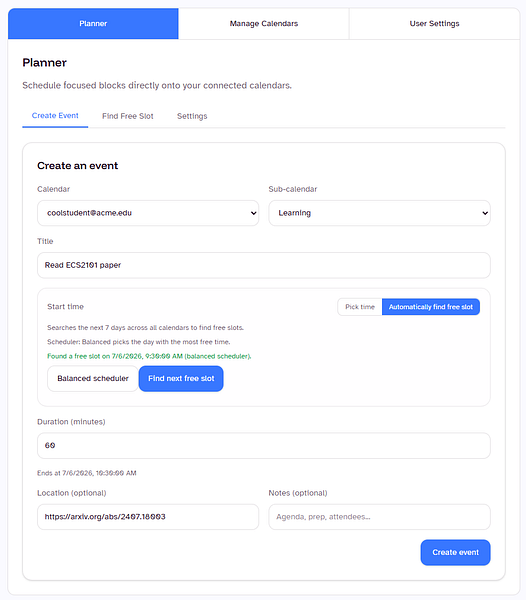Image resolution: width=526 pixels, height=600 pixels.
Task: Click Find next free slot
Action: [x=181, y=378]
